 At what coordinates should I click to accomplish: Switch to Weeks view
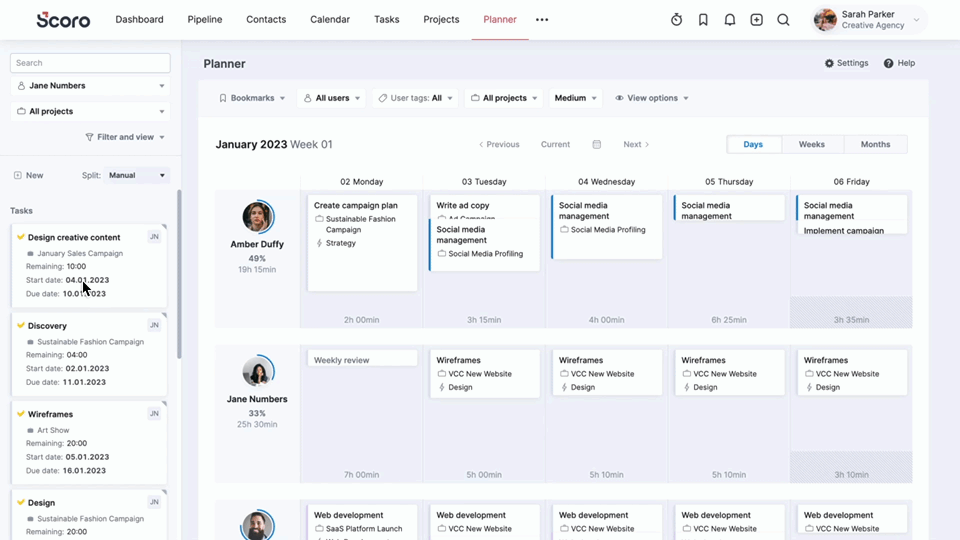pos(811,144)
